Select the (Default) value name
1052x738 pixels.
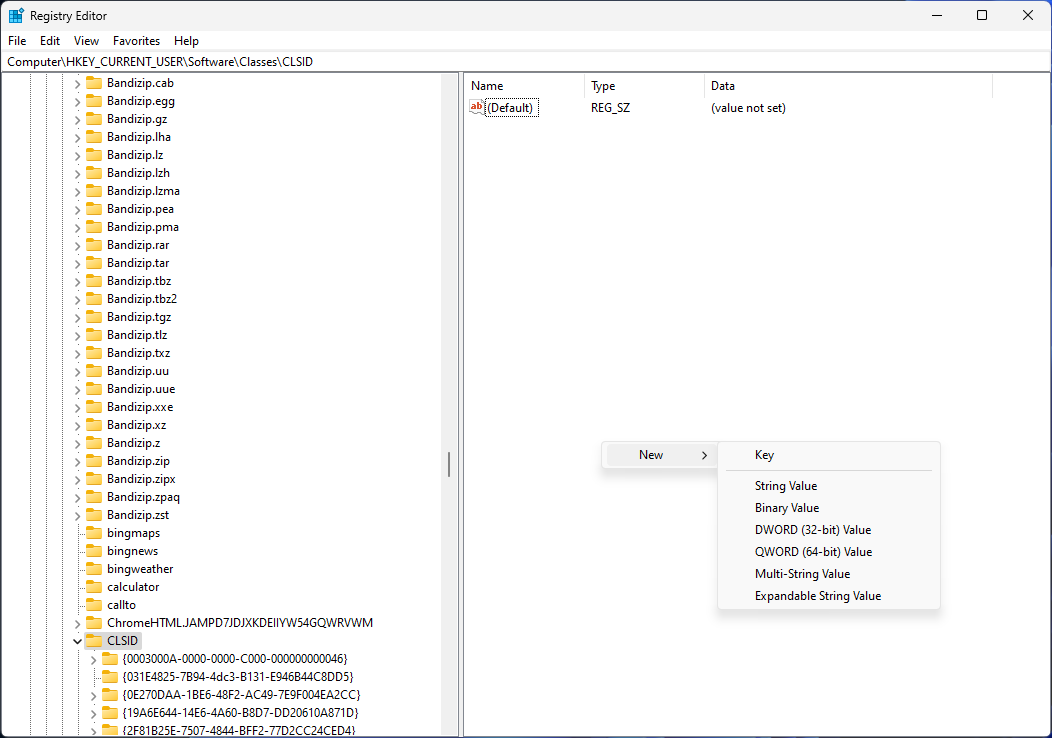tap(511, 108)
